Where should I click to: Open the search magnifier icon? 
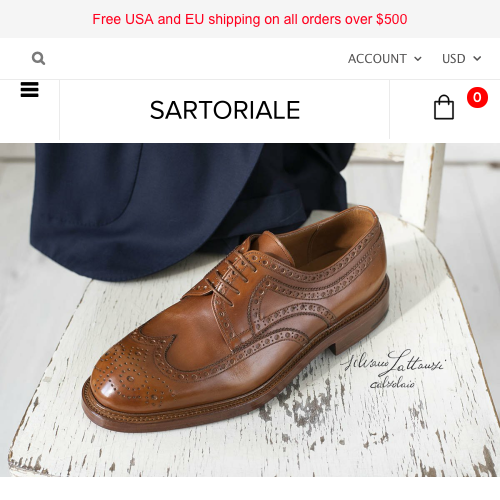(38, 58)
